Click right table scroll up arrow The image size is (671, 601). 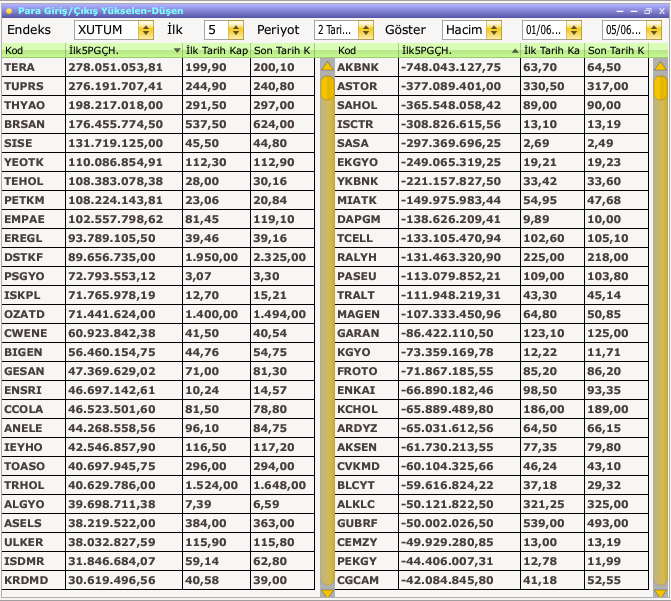pos(660,66)
